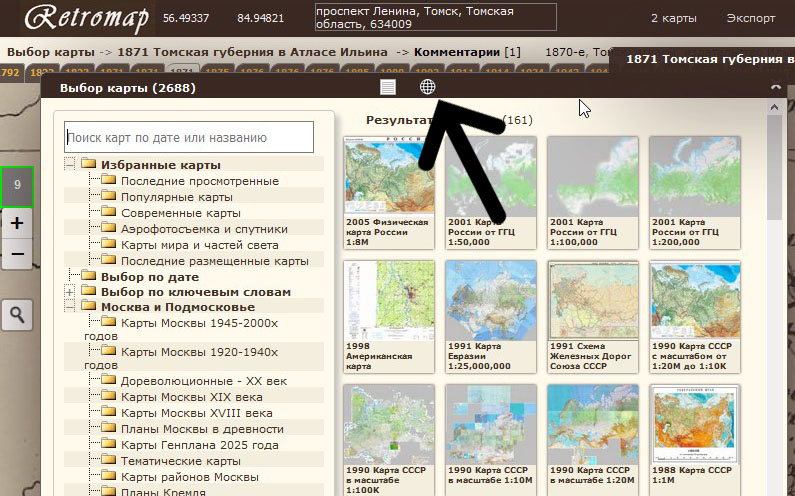Image resolution: width=795 pixels, height=496 pixels.
Task: Open Аэрофотосъемка и спутники folder
Action: [x=204, y=229]
